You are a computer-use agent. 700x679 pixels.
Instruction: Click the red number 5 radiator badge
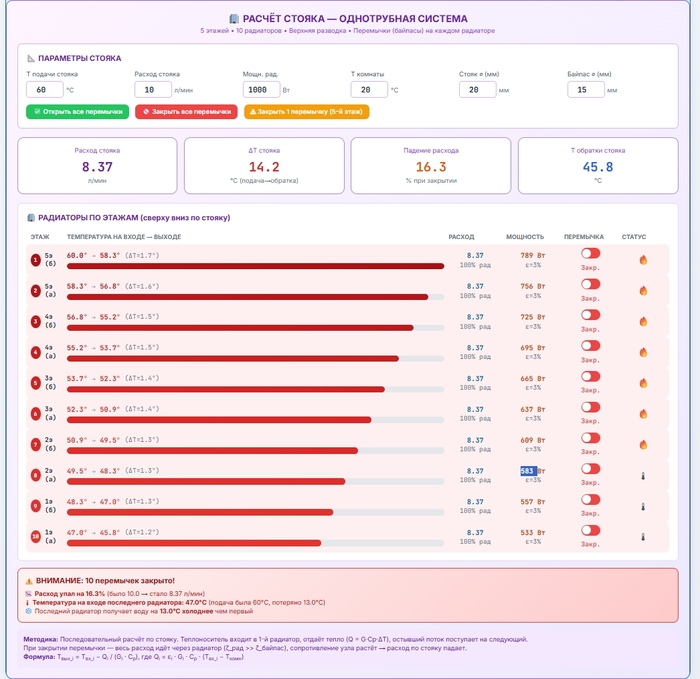click(x=35, y=383)
